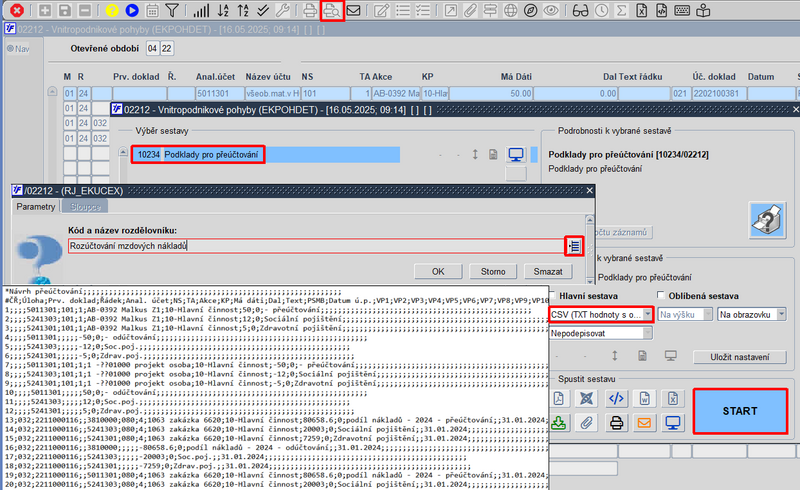Click the envelope mail icon in the top toolbar
Viewport: 800px width, 490px height.
[x=354, y=10]
